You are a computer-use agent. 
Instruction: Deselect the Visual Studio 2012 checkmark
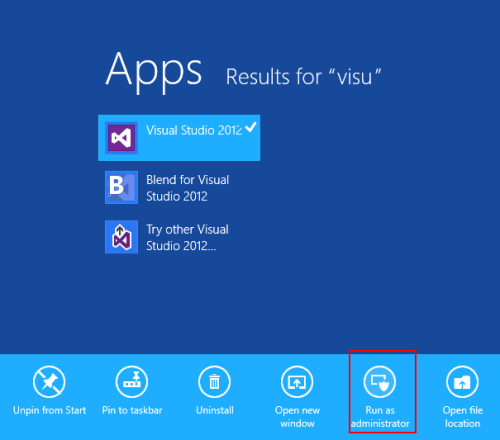pos(251,127)
